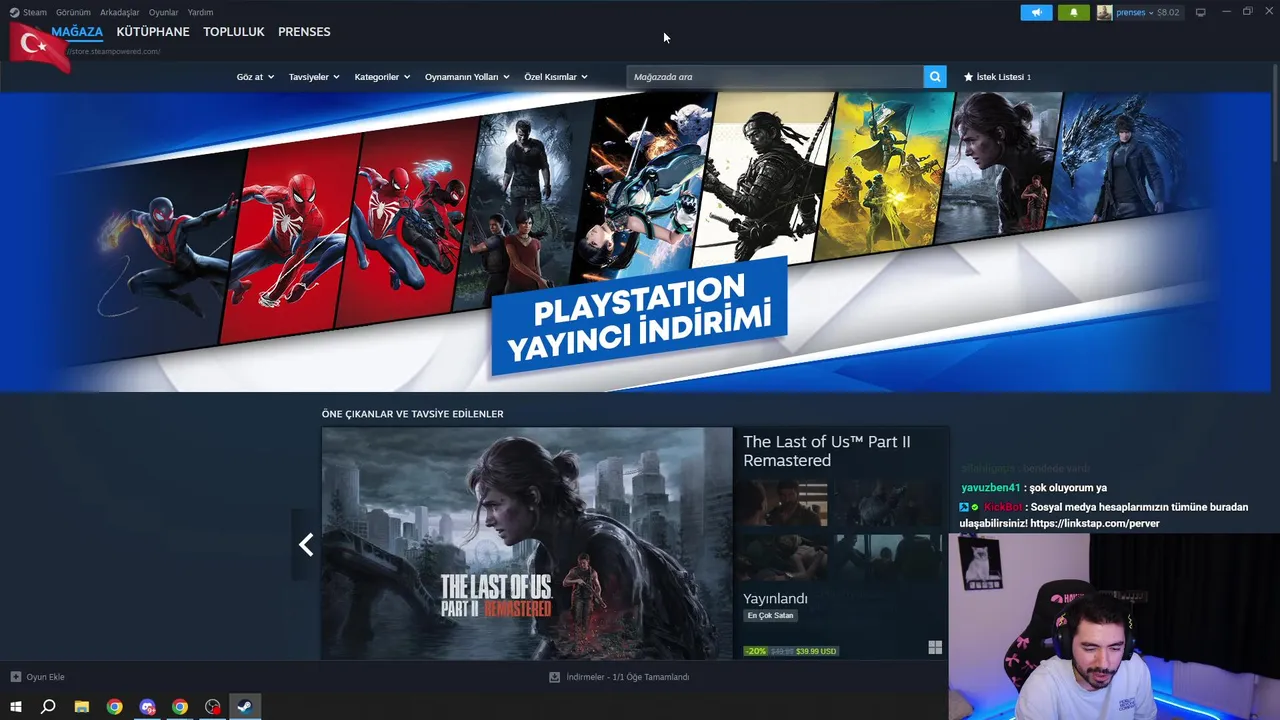Open The Last of Us Part II capsule image
This screenshot has height=720, width=1280.
(527, 544)
